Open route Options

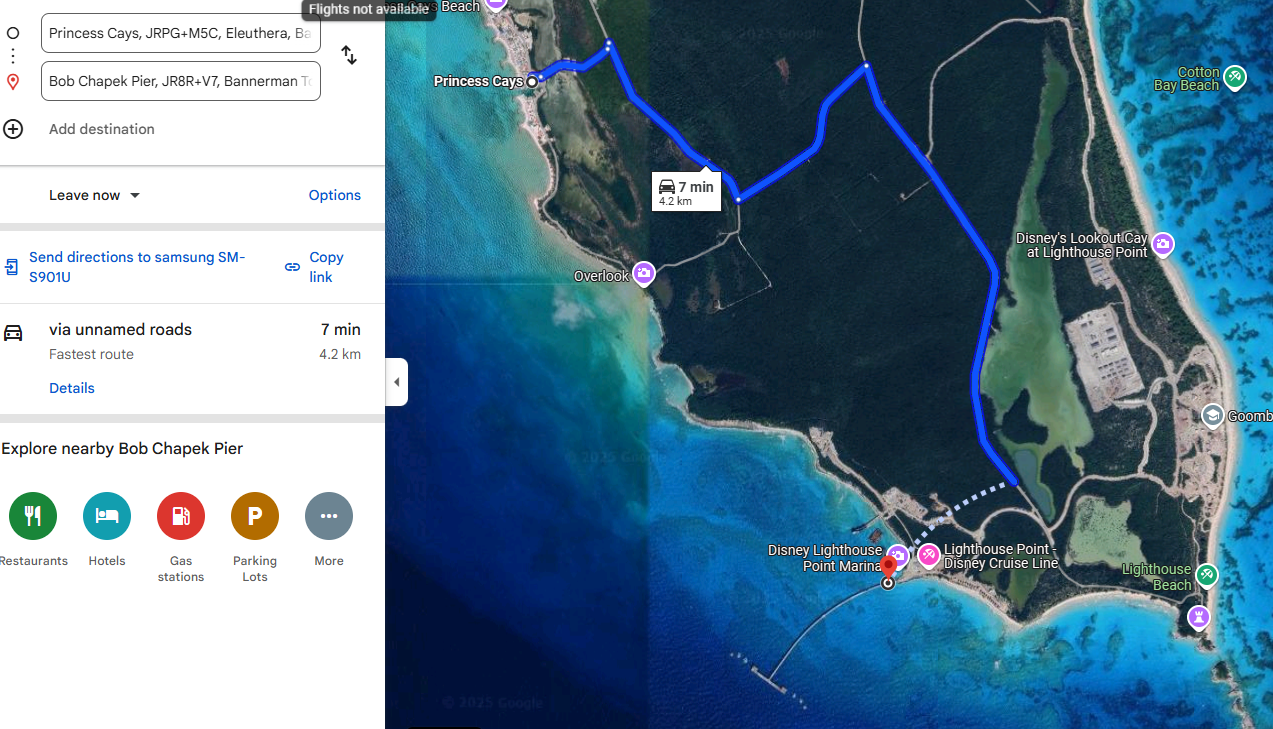[334, 195]
